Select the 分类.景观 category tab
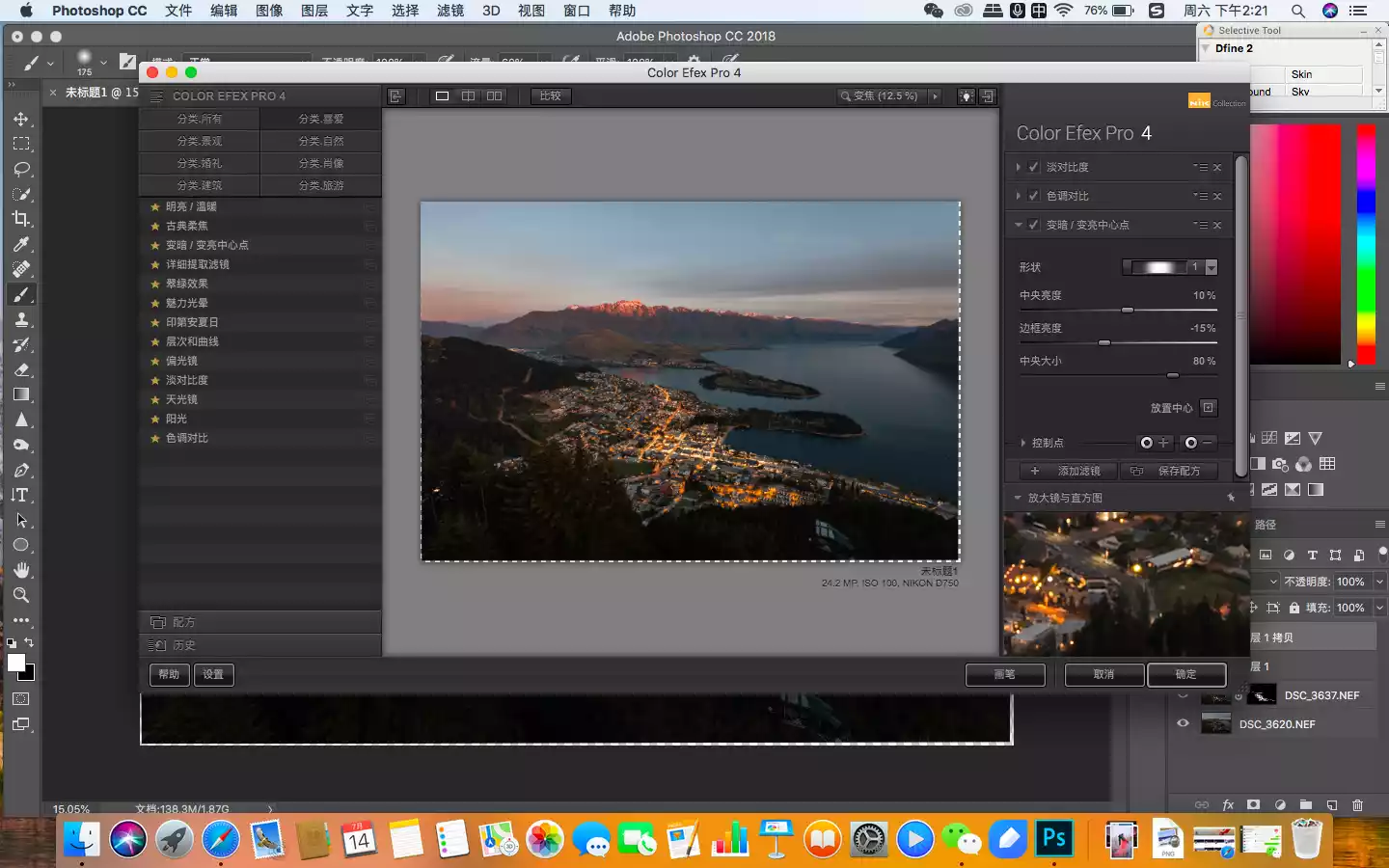 click(200, 141)
